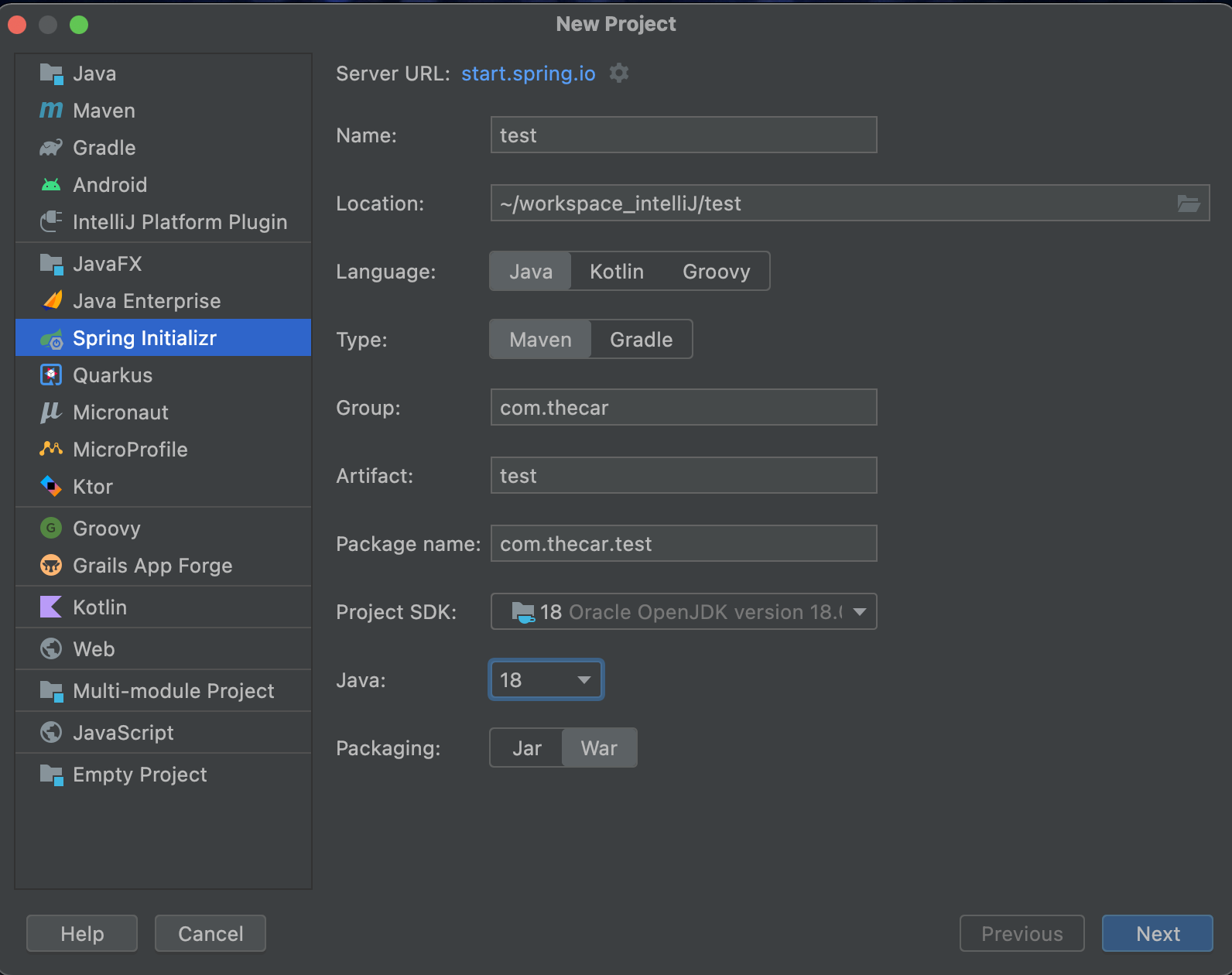This screenshot has width=1232, height=975.
Task: Open server URL settings gear
Action: pos(619,74)
